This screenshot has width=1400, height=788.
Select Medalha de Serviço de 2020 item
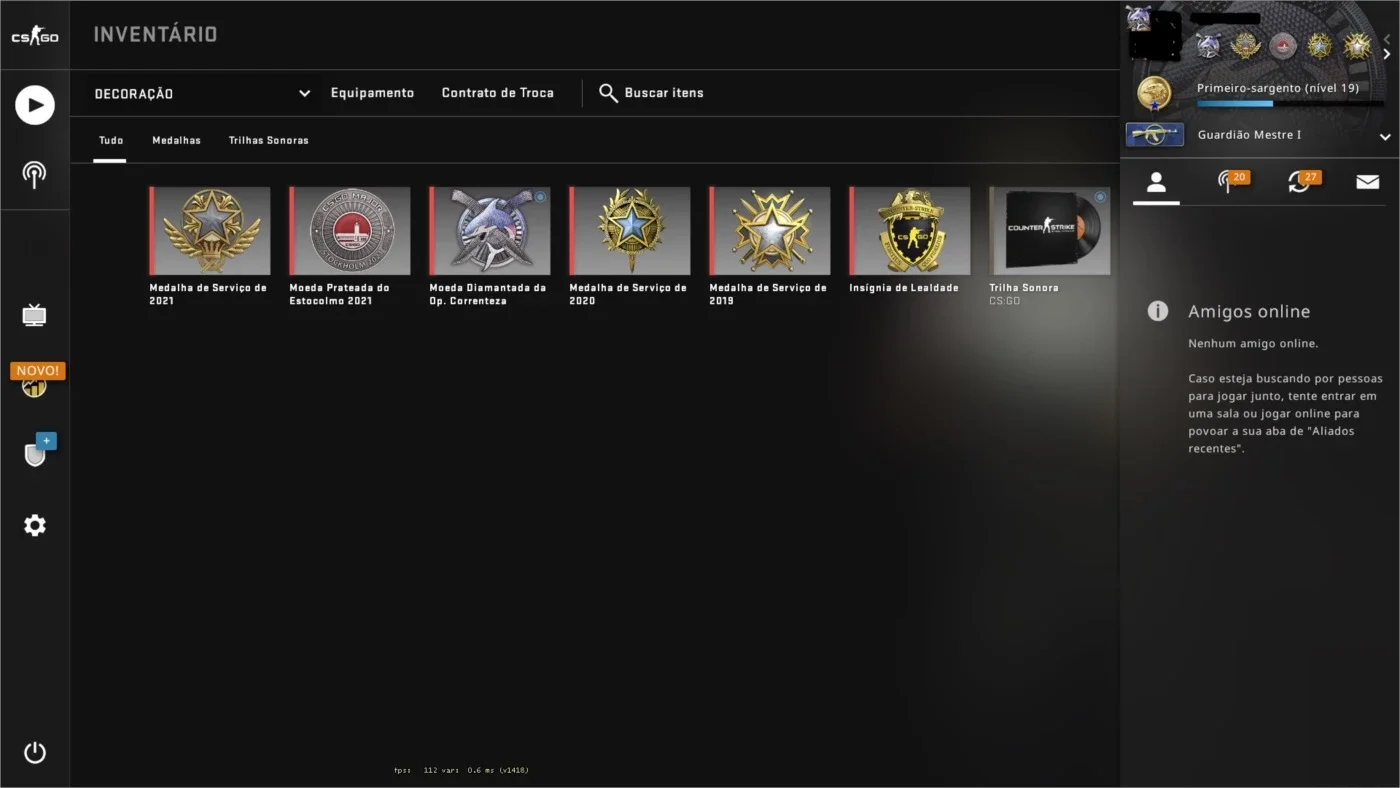630,245
